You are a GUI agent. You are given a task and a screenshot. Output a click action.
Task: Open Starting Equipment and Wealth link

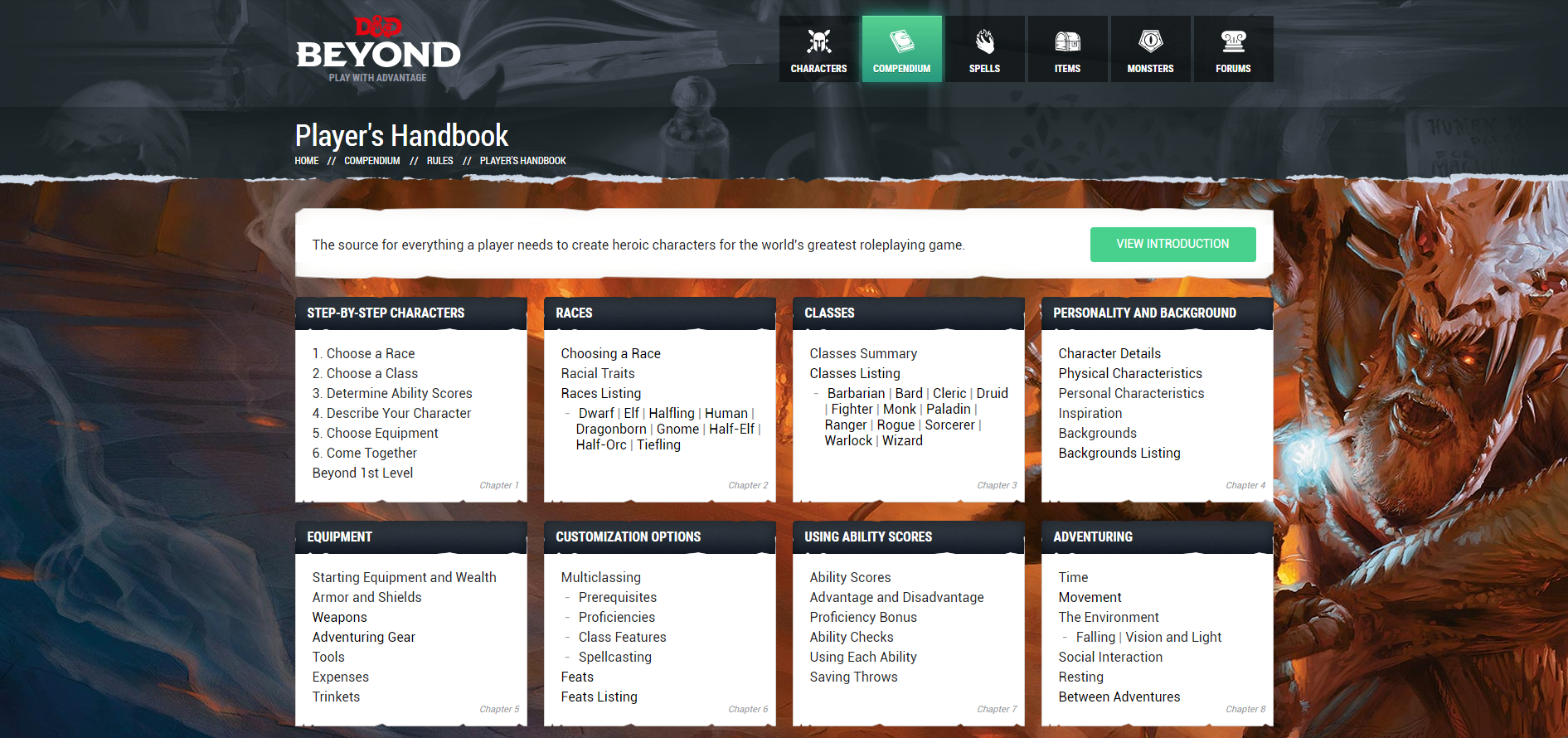click(404, 577)
